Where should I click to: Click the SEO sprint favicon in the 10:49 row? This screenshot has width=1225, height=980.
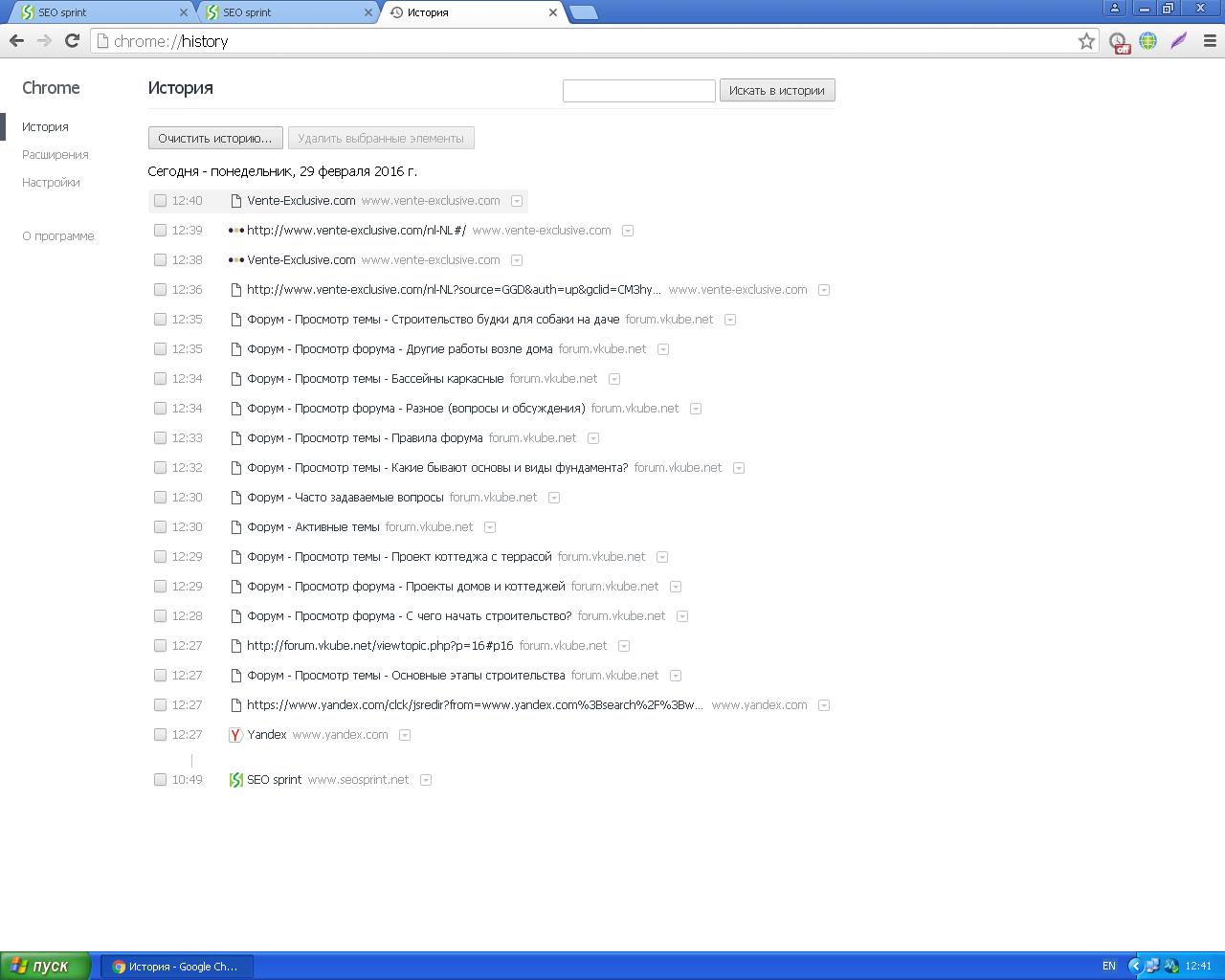pos(235,780)
